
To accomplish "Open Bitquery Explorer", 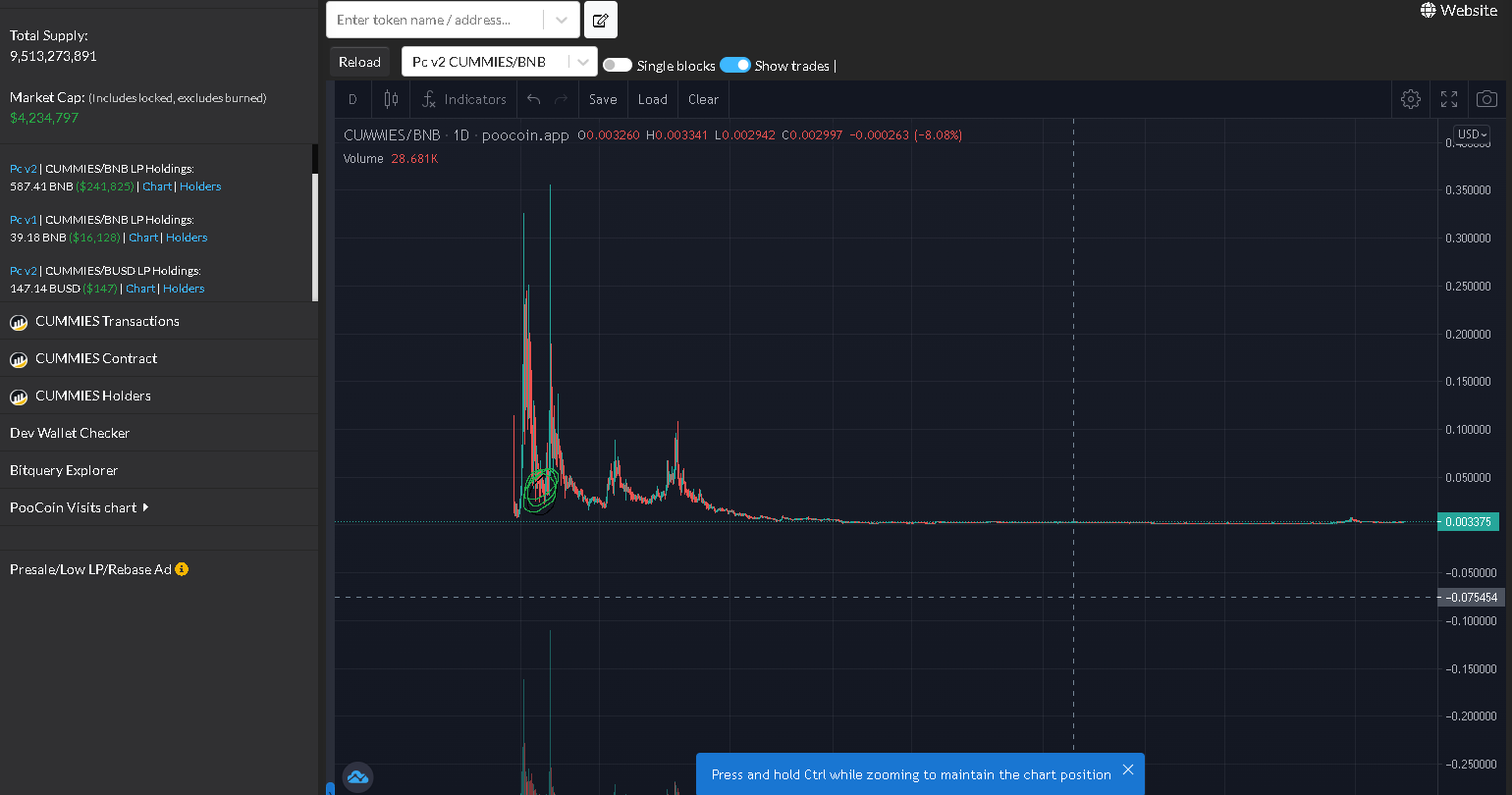I will [64, 470].
